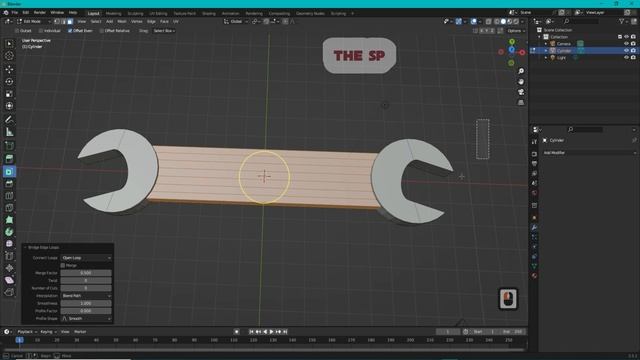The width and height of the screenshot is (640, 360).
Task: Check the Merge checkbox in Bridge panel
Action: pyautogui.click(x=63, y=265)
